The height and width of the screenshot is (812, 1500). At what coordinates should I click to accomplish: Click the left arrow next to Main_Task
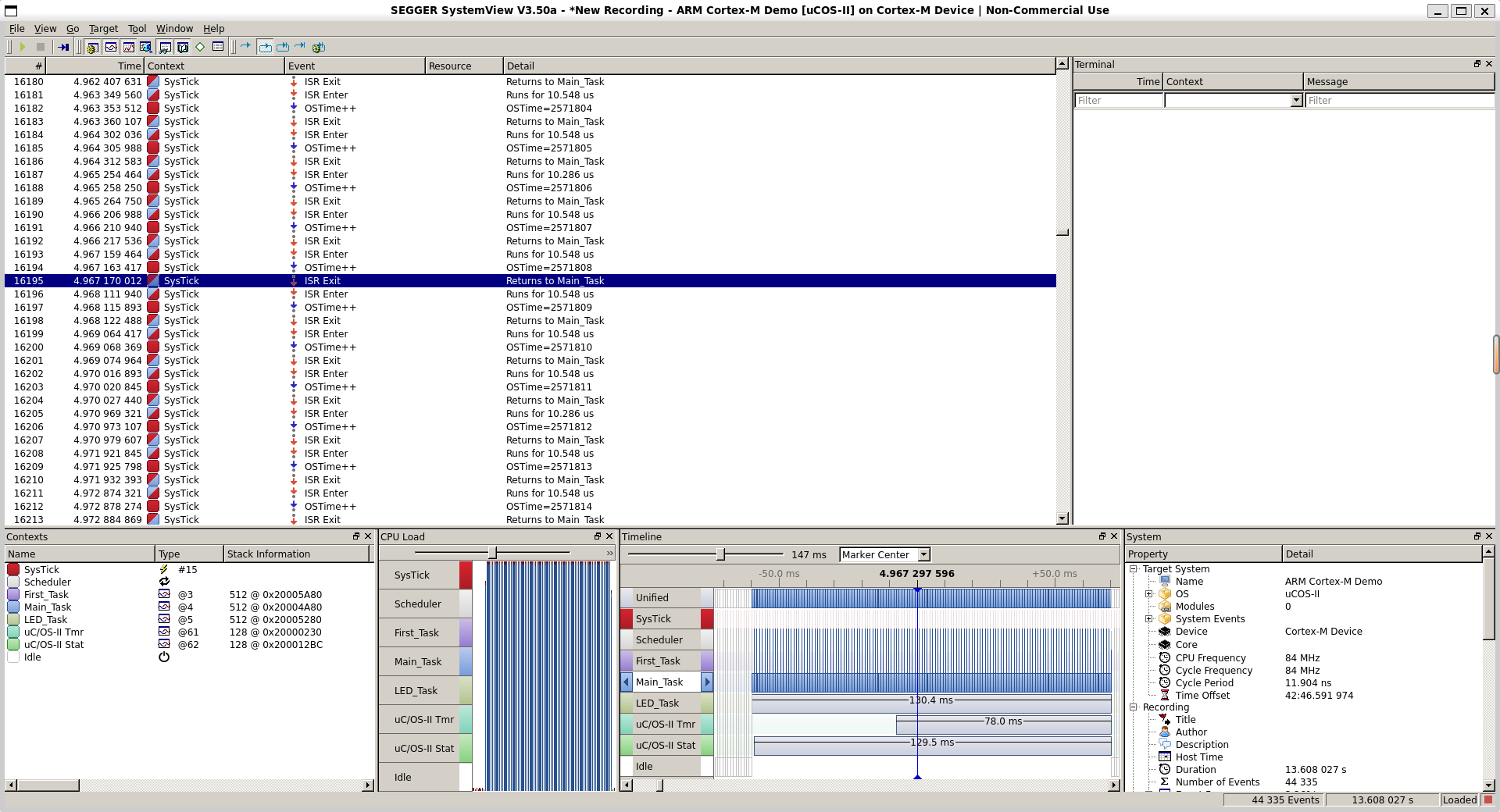point(627,682)
